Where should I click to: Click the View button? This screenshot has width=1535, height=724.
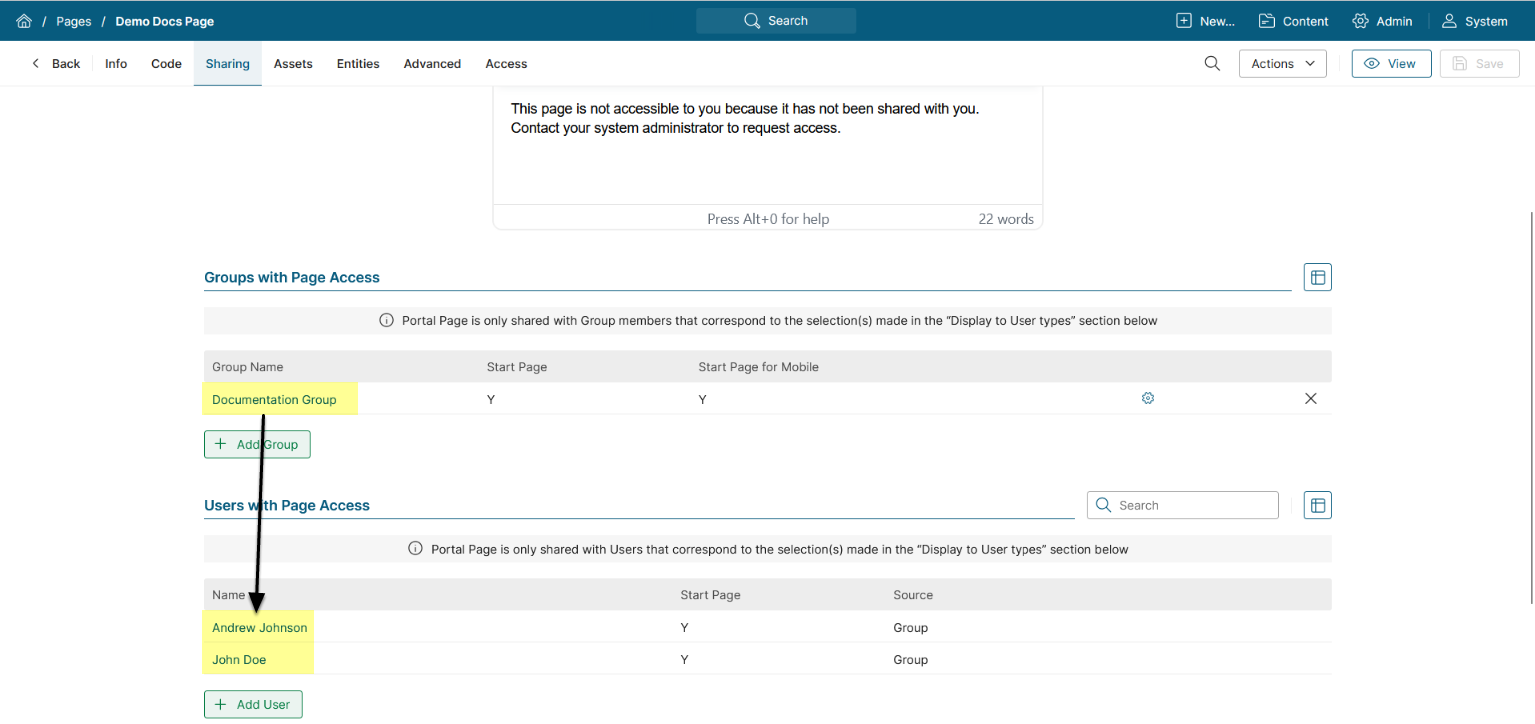[x=1391, y=64]
